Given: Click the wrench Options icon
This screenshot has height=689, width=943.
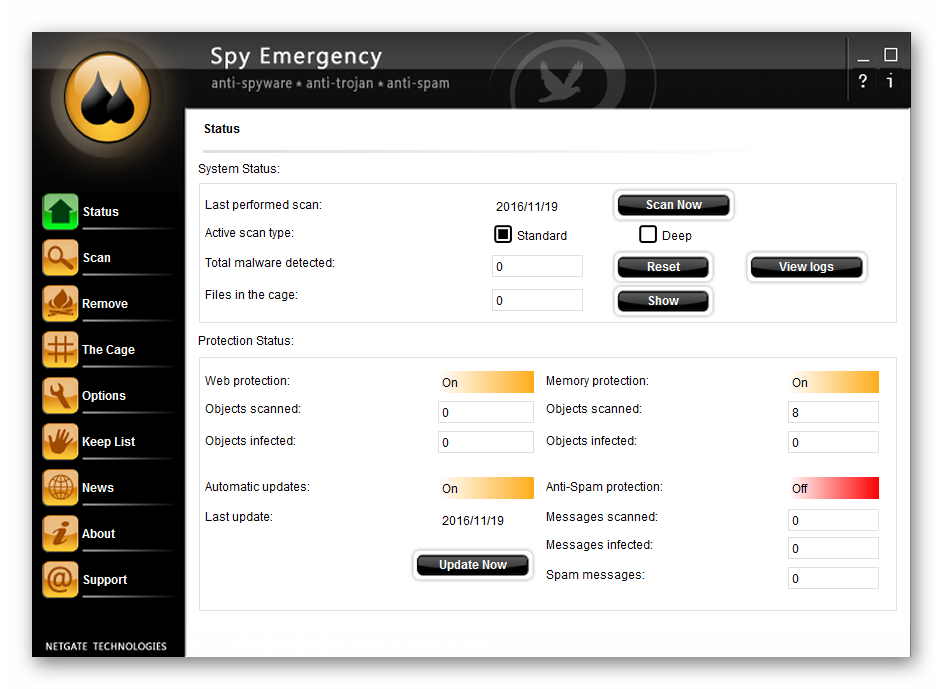Looking at the screenshot, I should click(60, 396).
